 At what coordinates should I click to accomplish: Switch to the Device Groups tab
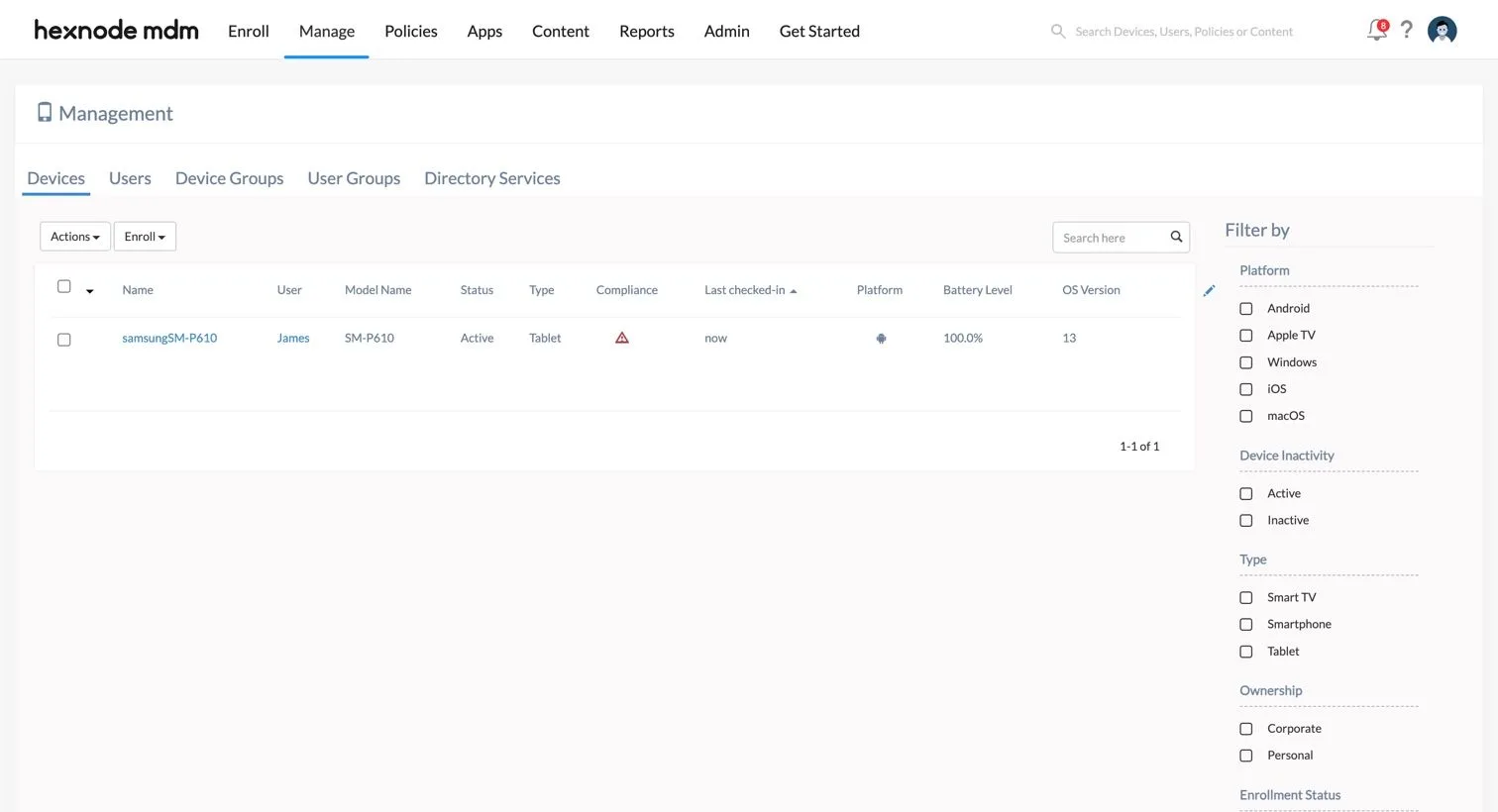click(230, 178)
